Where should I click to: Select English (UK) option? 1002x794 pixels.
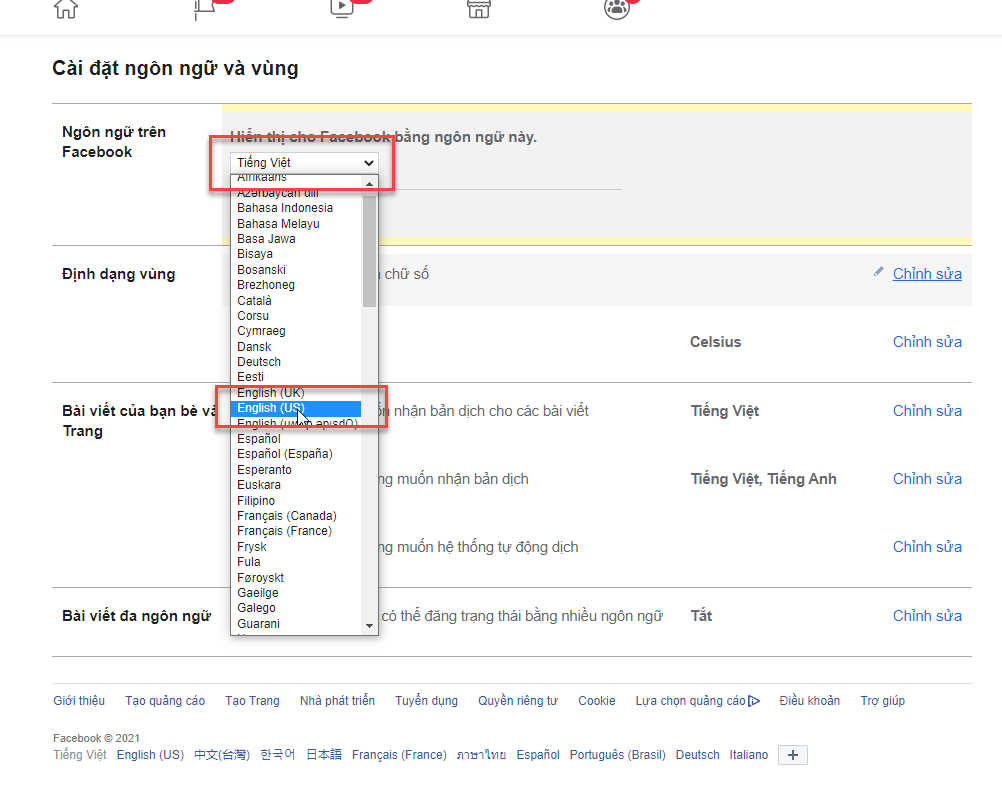click(270, 392)
